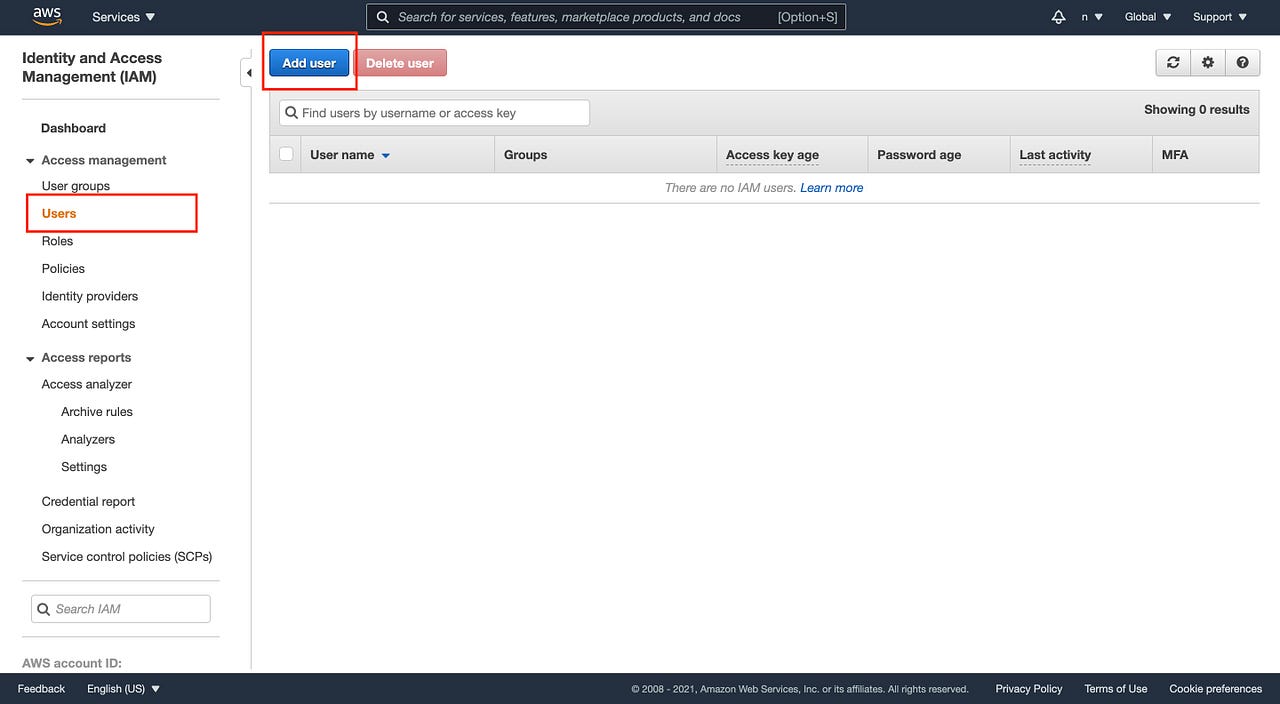
Task: Open the AWS logo home link
Action: (47, 16)
